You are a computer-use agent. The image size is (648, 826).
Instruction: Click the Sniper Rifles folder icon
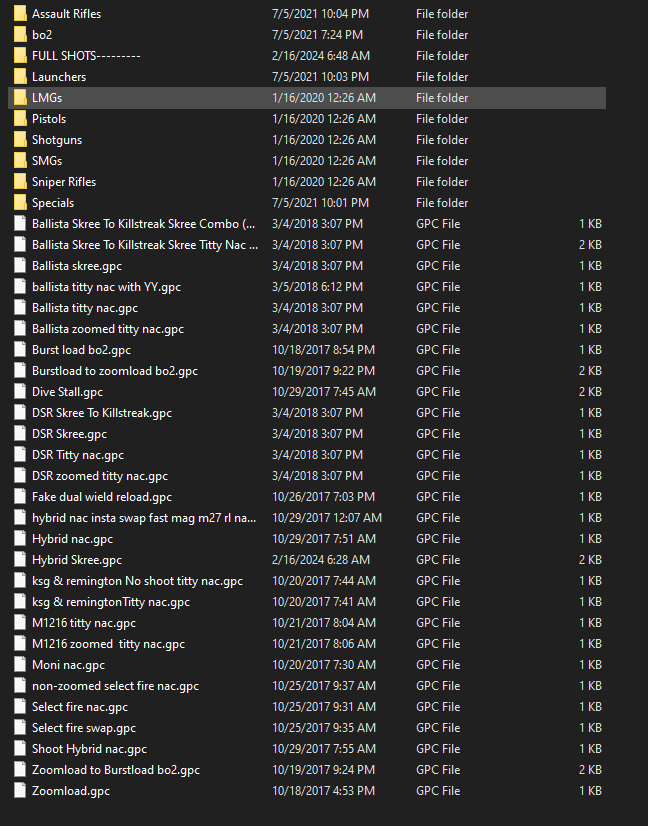(20, 182)
